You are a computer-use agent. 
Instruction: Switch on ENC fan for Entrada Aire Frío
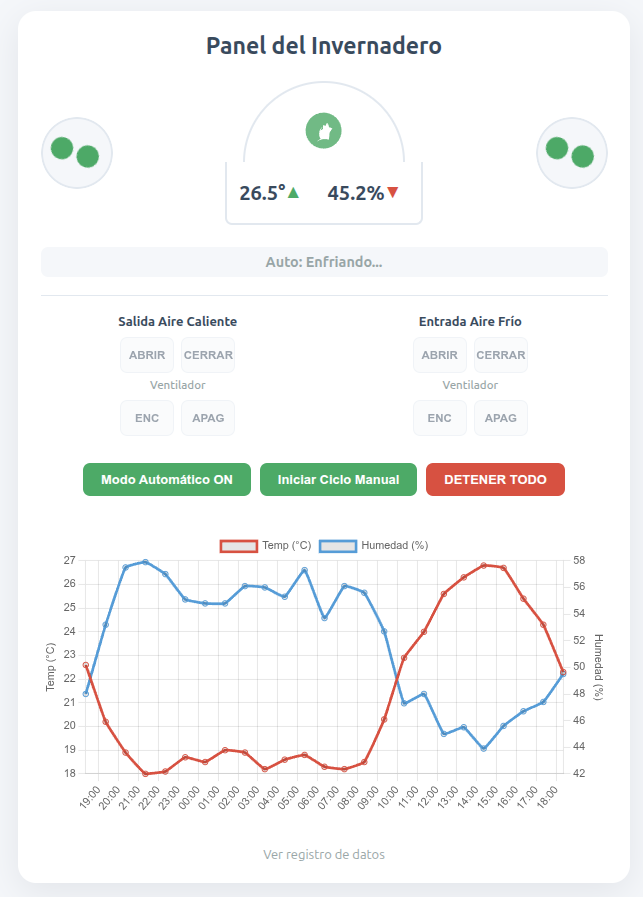pyautogui.click(x=440, y=418)
